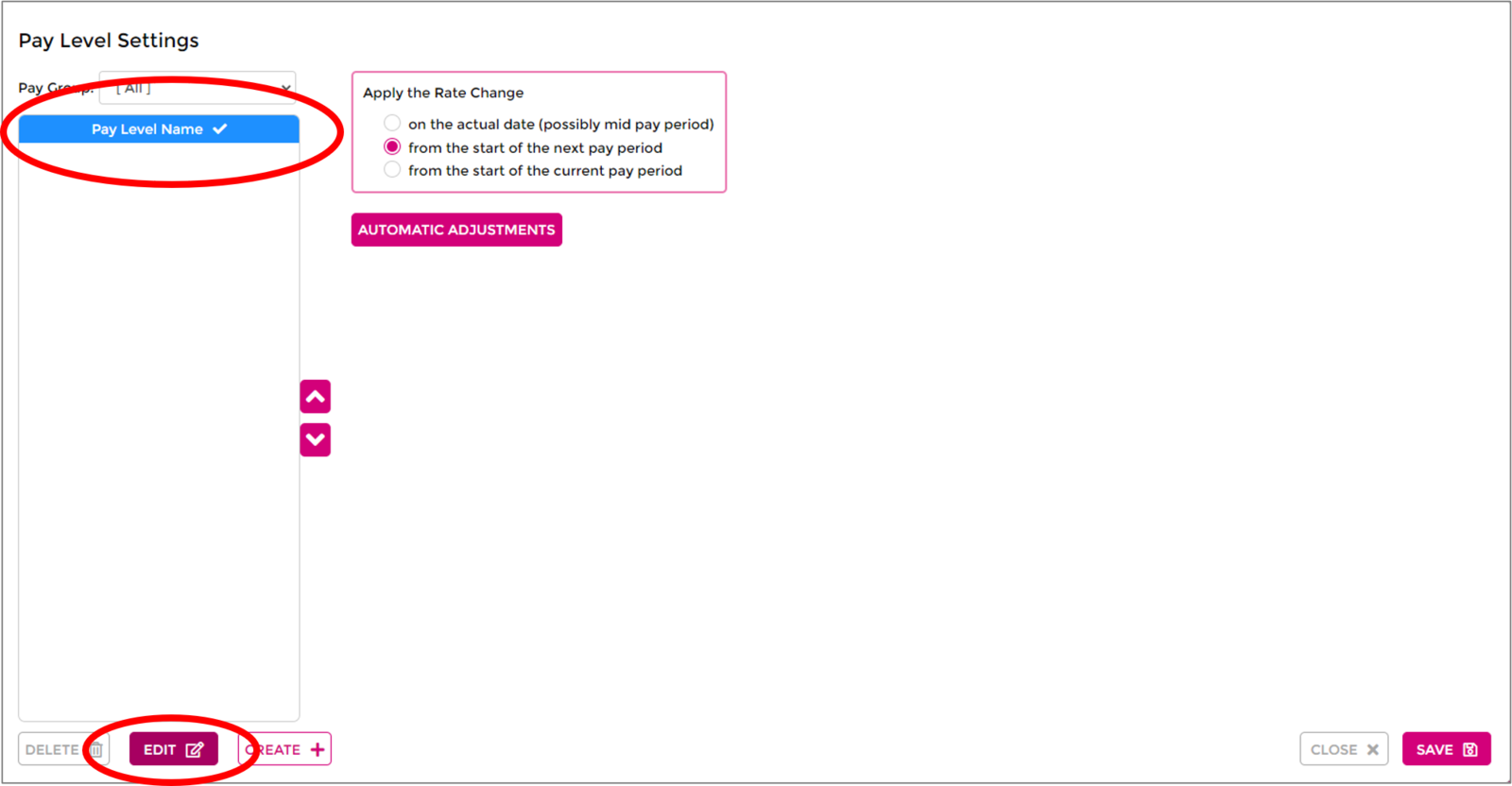Click 'on the actual date' option label text

(560, 124)
